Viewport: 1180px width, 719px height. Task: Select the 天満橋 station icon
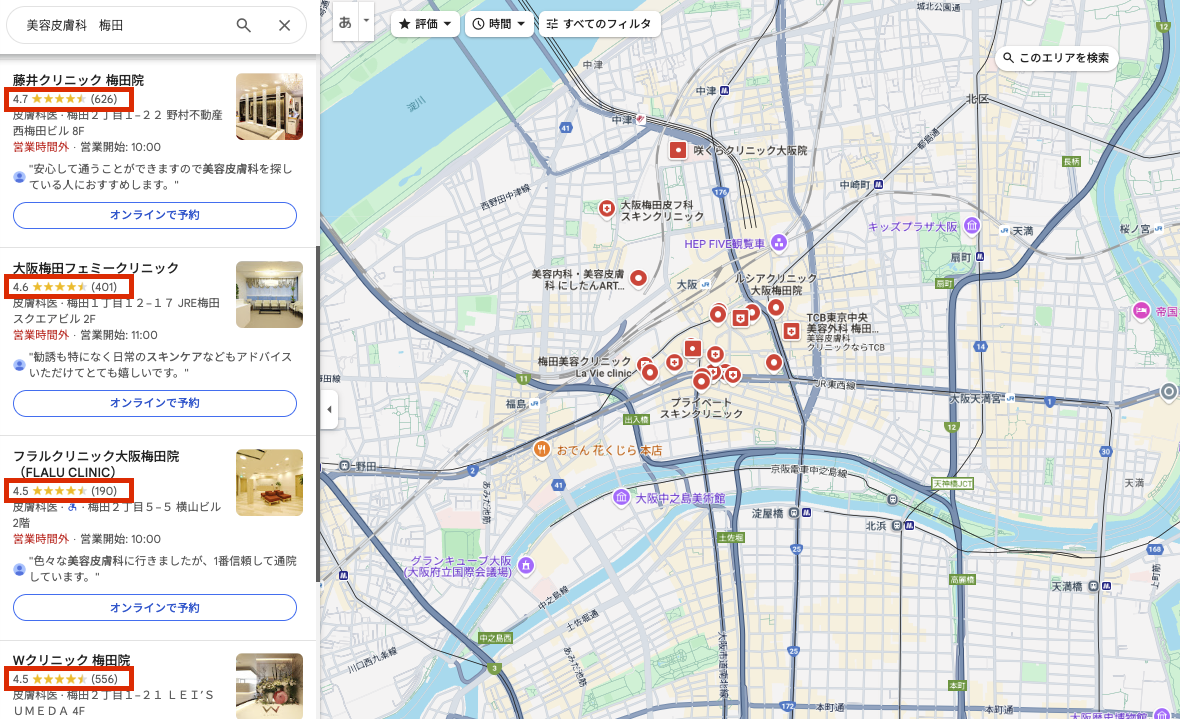[x=1092, y=586]
